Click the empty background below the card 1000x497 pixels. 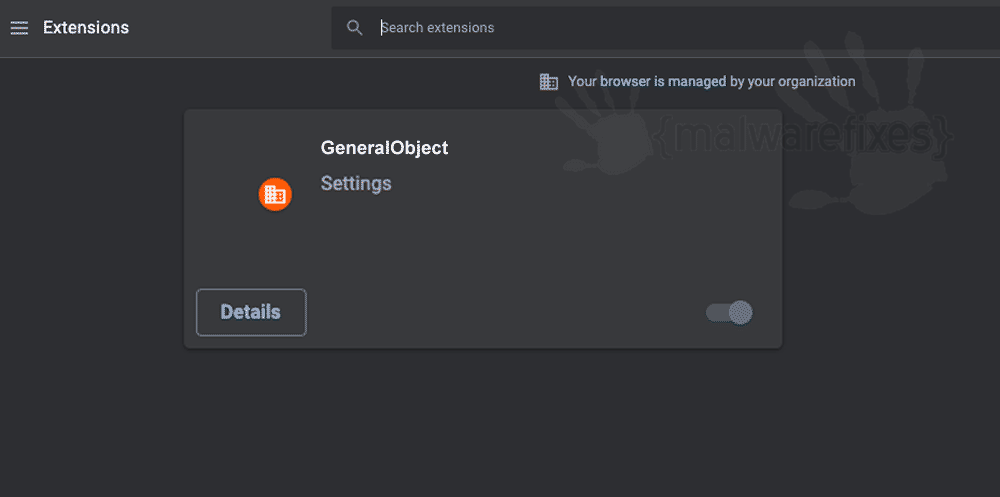click(483, 421)
